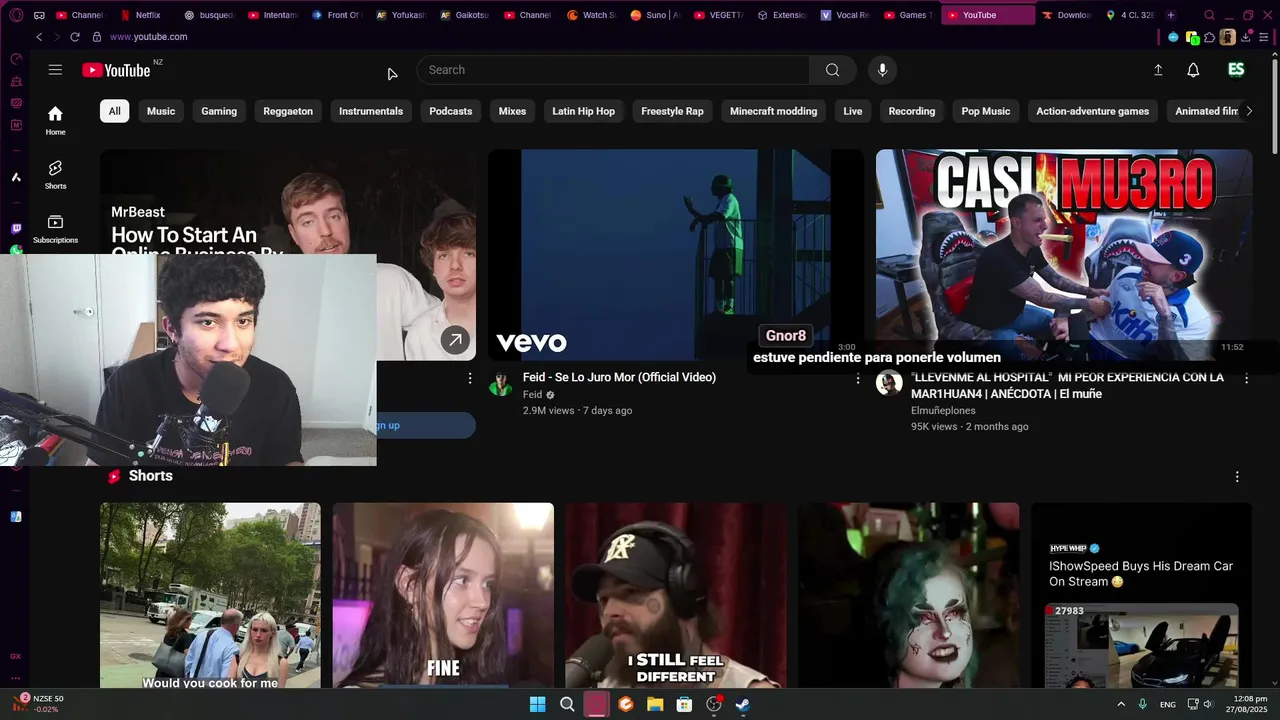The image size is (1280, 720).
Task: Open the CASI MU3RO video thumbnail
Action: (x=1064, y=255)
